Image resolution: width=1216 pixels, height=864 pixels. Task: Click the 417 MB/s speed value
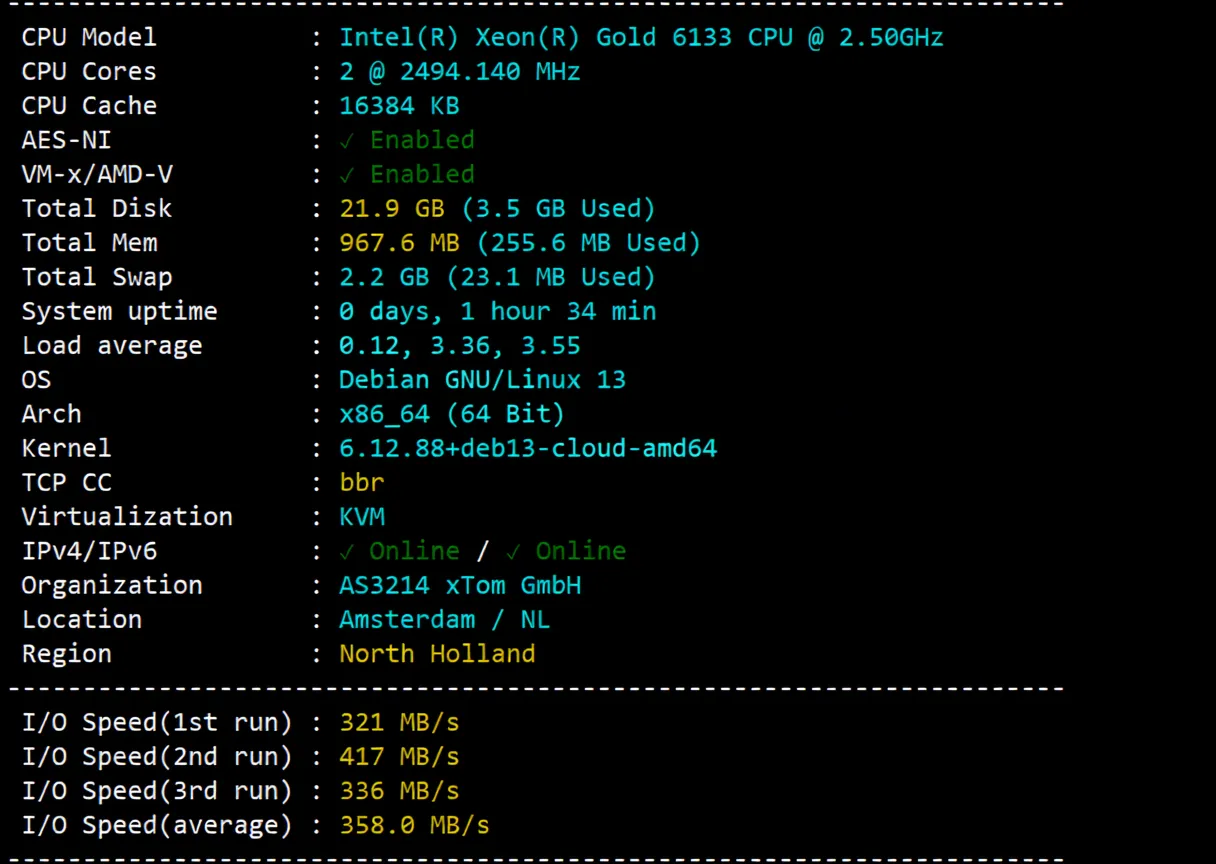[x=399, y=756]
